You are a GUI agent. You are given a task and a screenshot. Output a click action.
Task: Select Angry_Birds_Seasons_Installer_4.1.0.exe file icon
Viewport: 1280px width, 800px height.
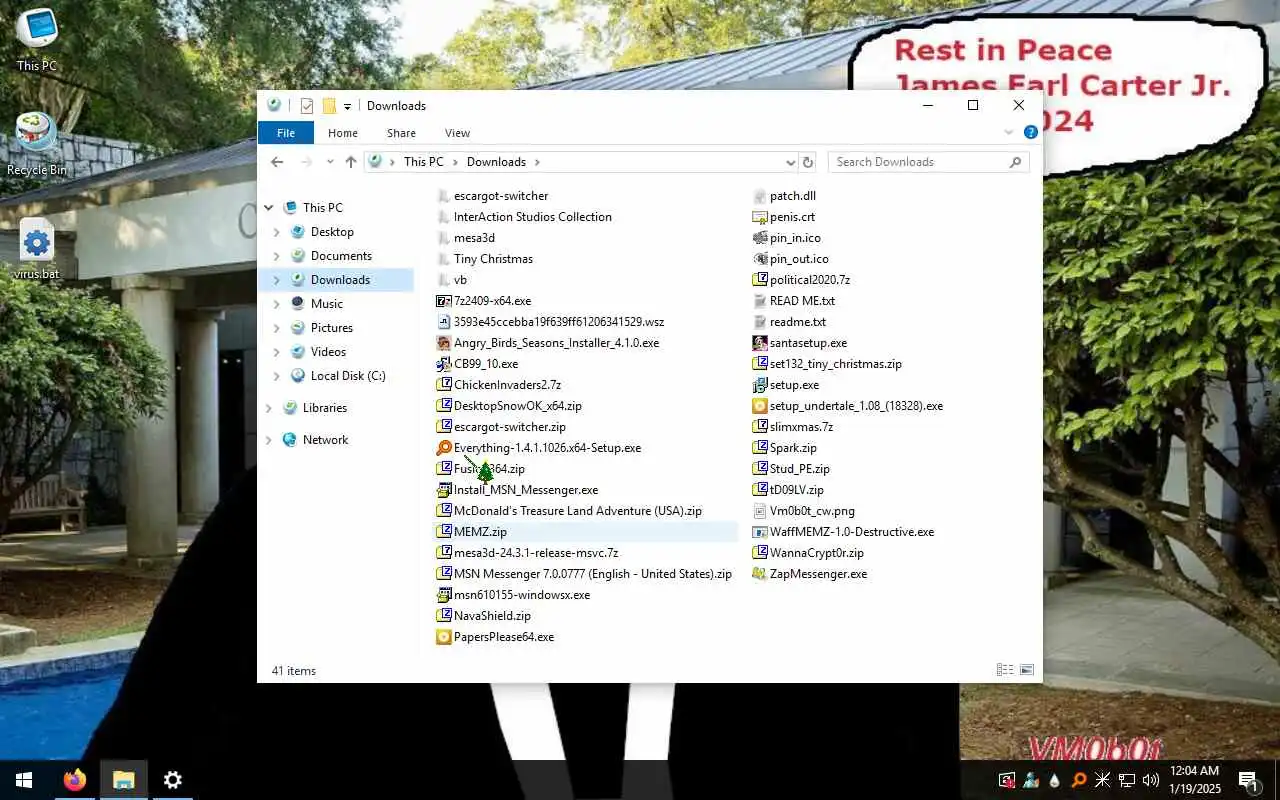(444, 343)
